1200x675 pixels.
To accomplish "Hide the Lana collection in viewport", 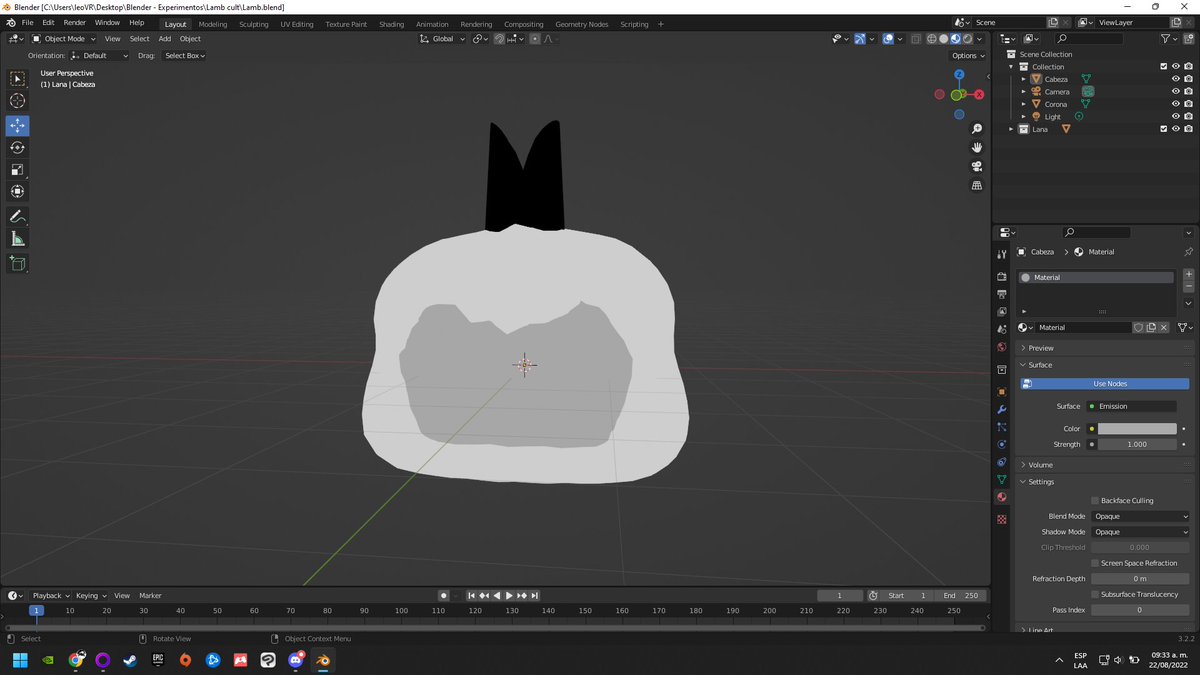I will tap(1176, 129).
